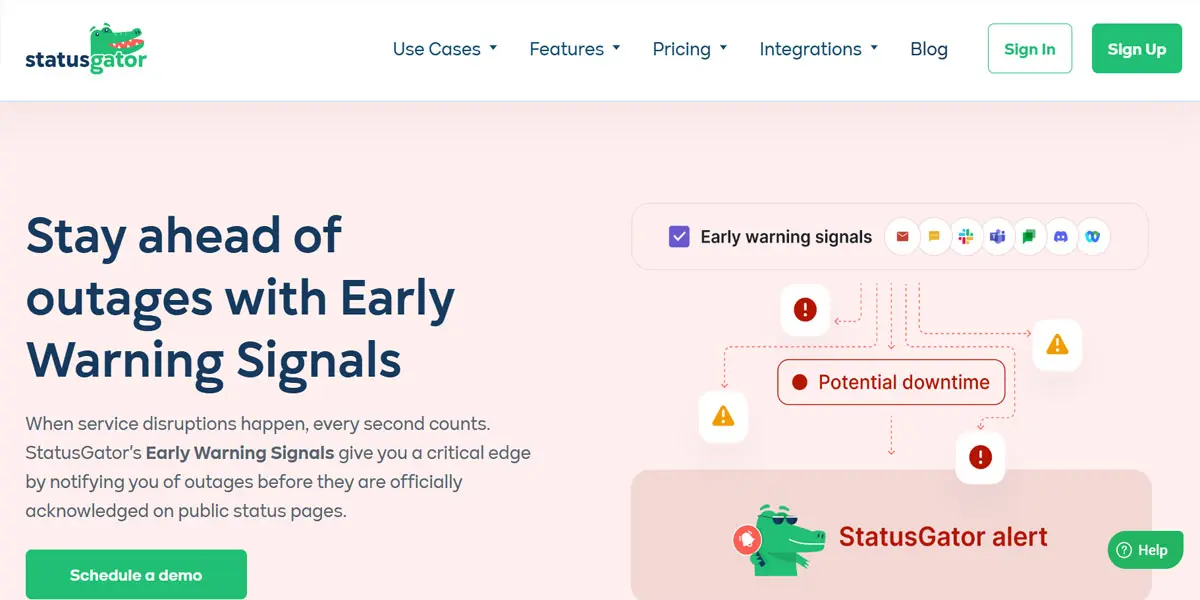The height and width of the screenshot is (600, 1200).
Task: Open the Pricing menu
Action: pyautogui.click(x=690, y=49)
